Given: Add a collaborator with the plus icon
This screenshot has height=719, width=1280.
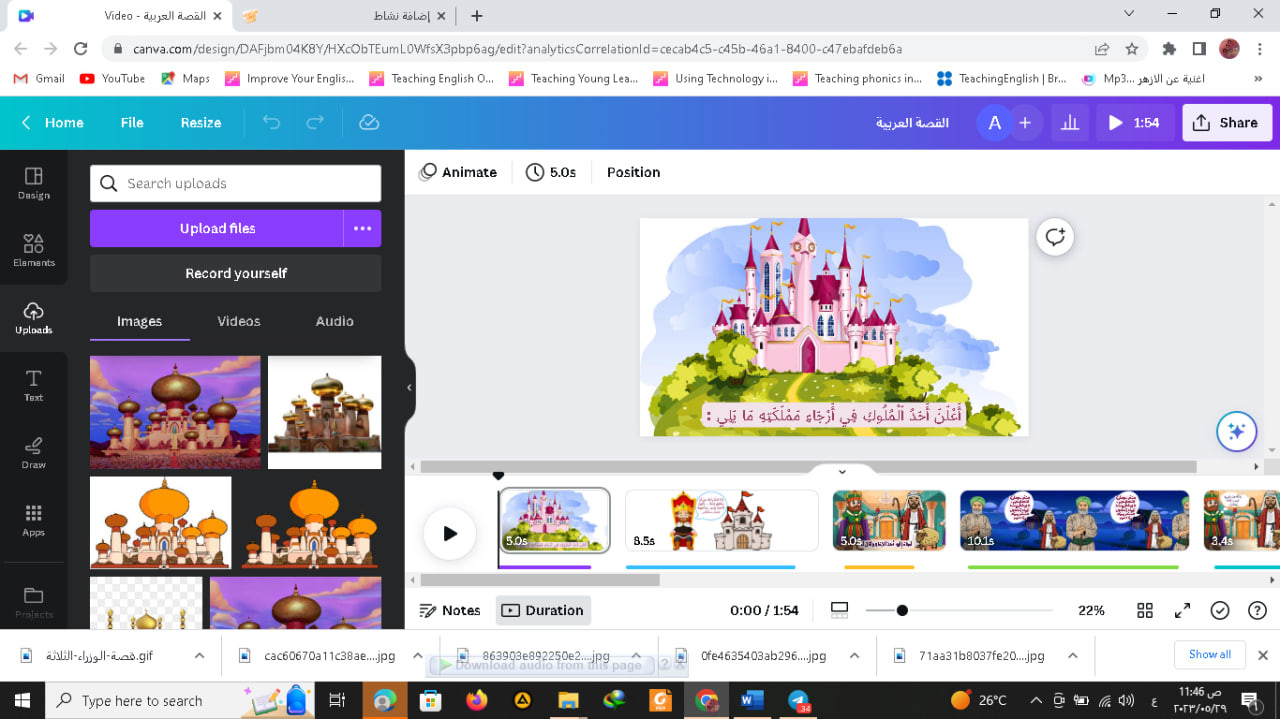Looking at the screenshot, I should pos(1025,122).
